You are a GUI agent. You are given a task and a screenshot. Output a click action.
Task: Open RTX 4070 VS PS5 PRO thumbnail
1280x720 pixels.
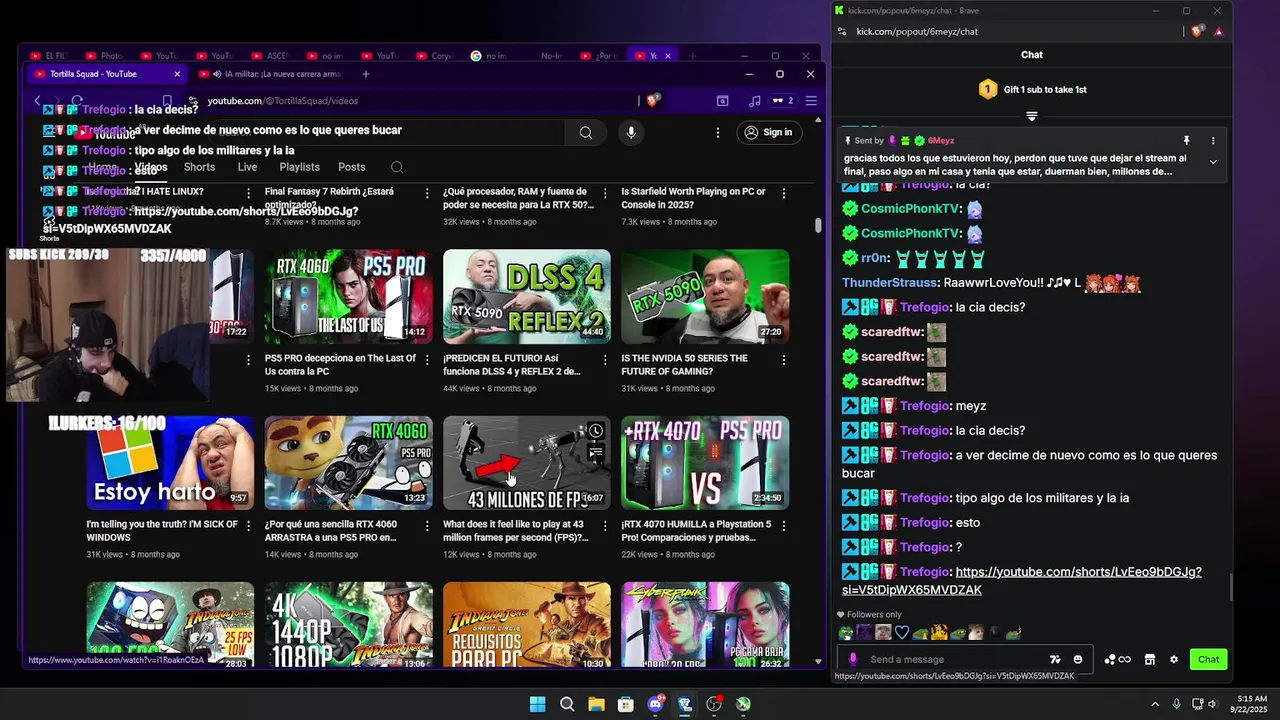coord(705,463)
